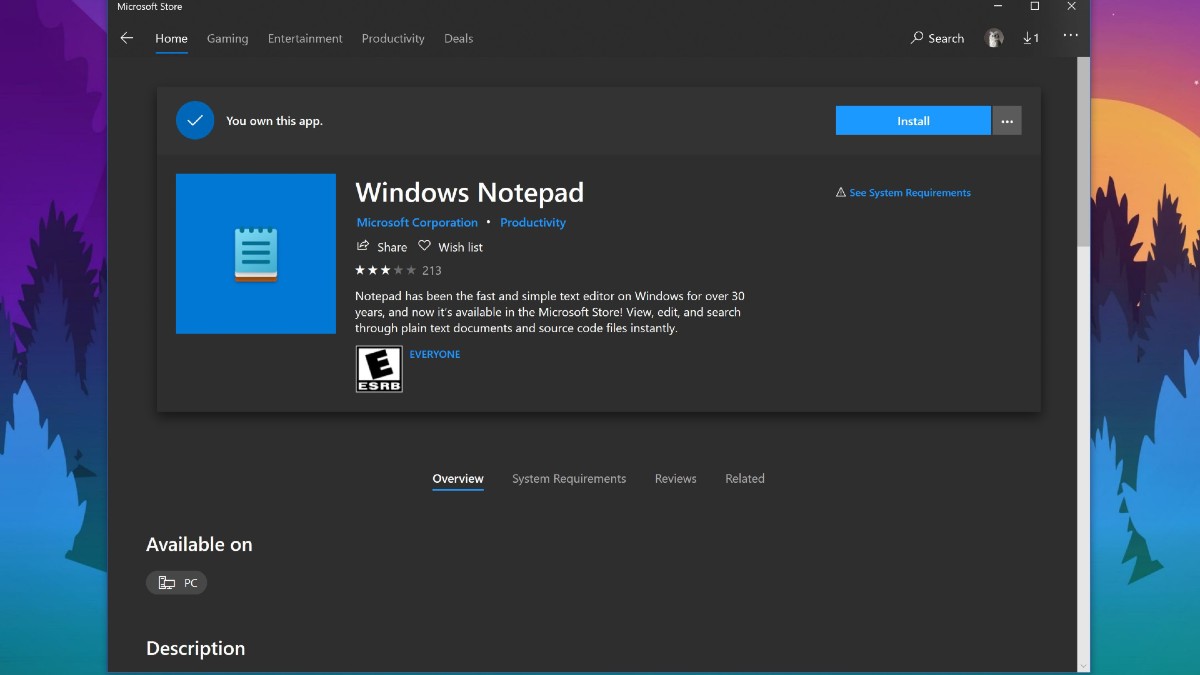This screenshot has height=675, width=1200.
Task: Click the star rating for the app
Action: 386,270
